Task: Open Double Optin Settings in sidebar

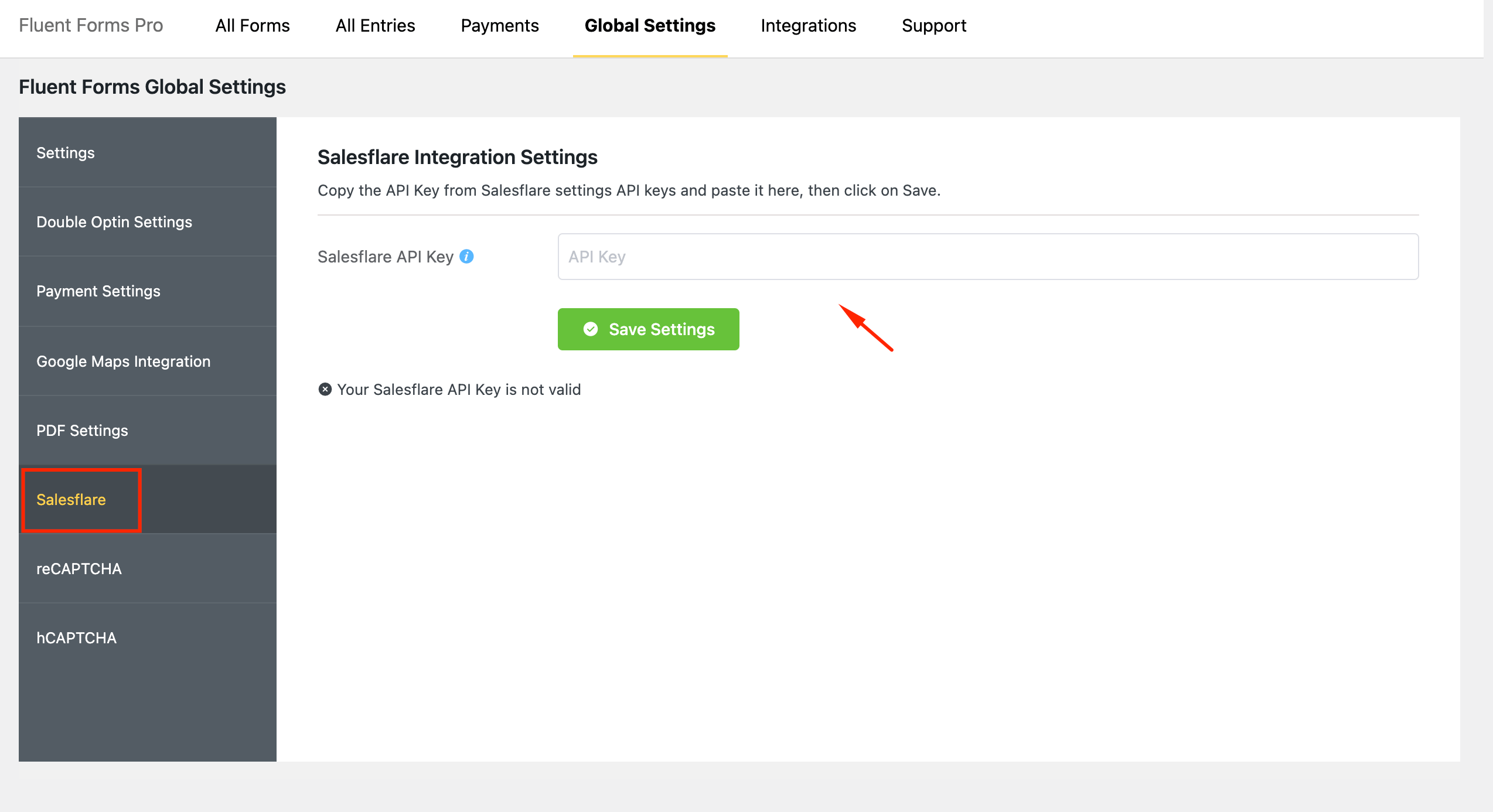Action: tap(148, 221)
